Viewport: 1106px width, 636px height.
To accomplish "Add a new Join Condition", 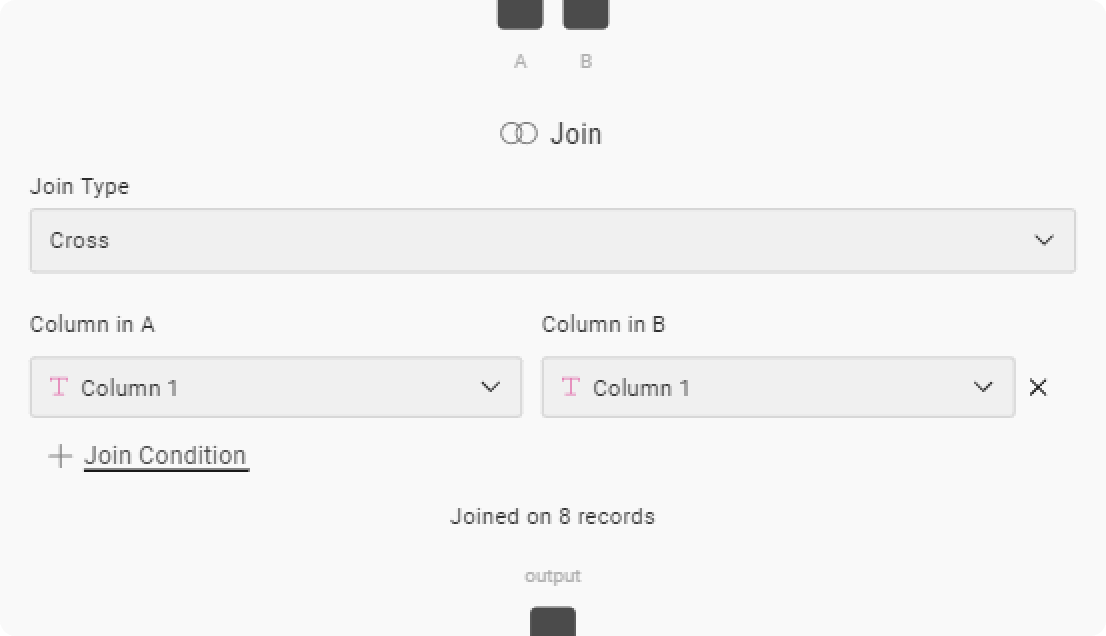I will [x=166, y=456].
